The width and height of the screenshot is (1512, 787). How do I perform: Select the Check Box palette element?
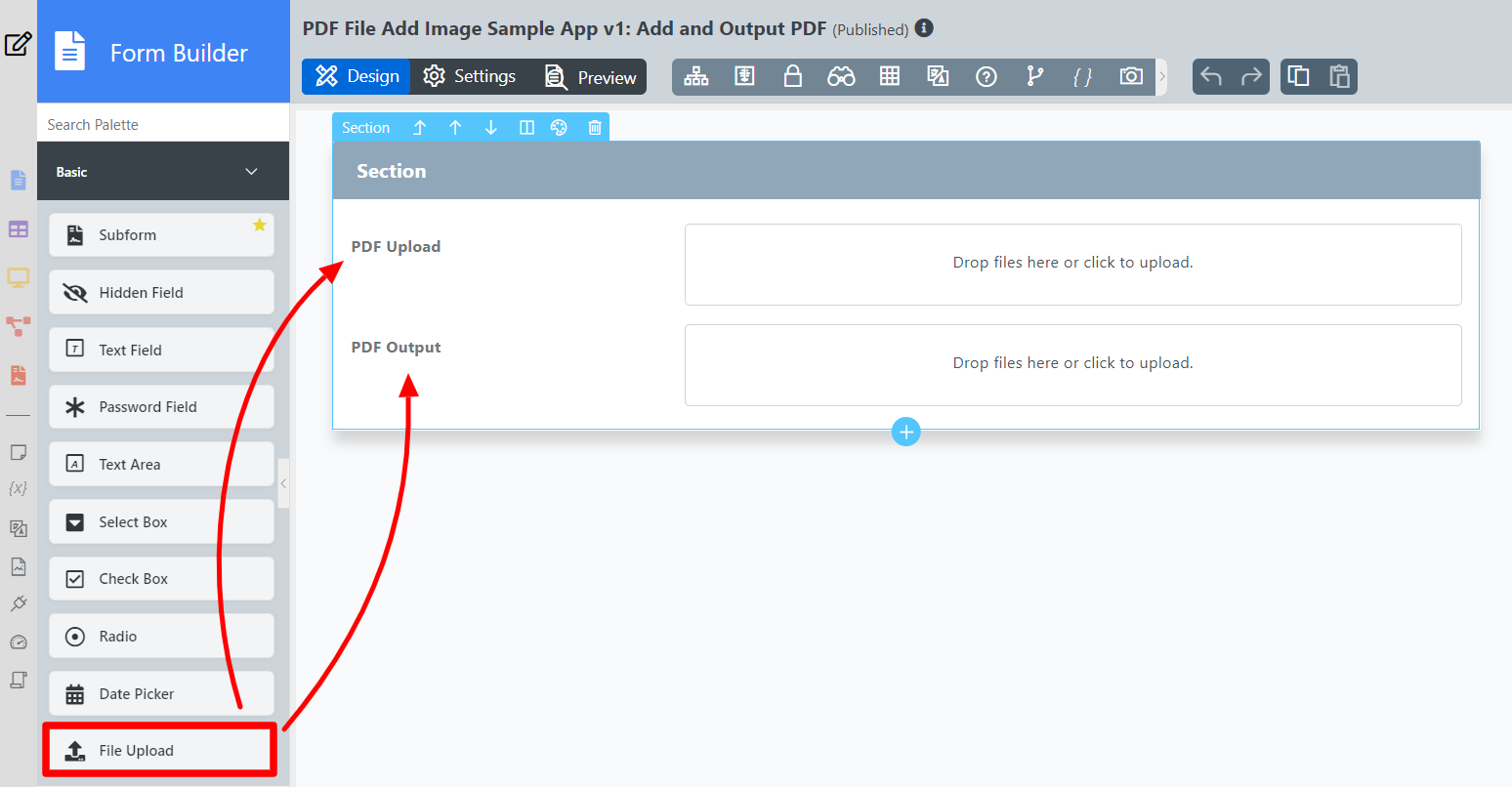click(161, 579)
